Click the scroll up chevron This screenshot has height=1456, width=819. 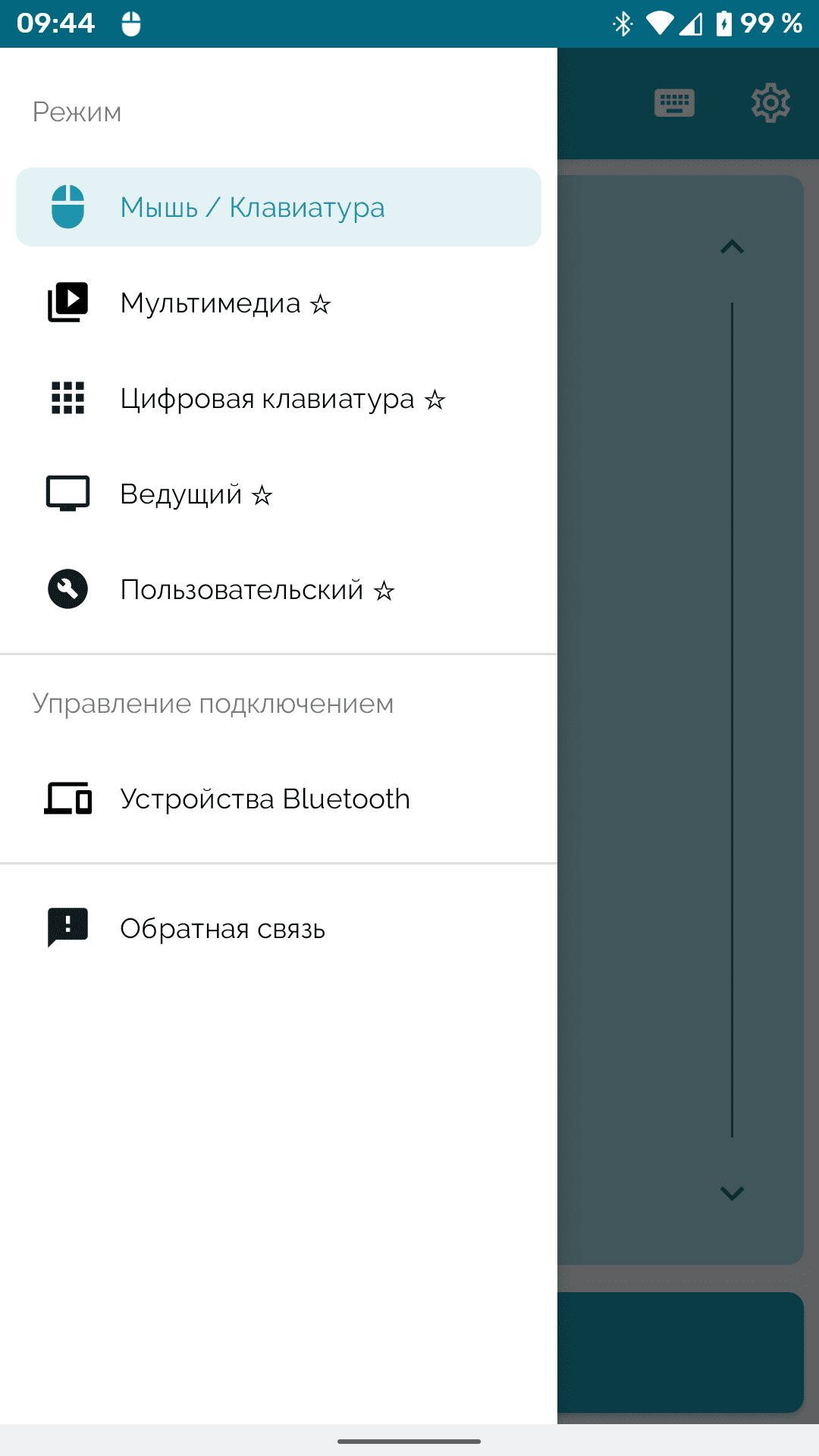tap(732, 246)
